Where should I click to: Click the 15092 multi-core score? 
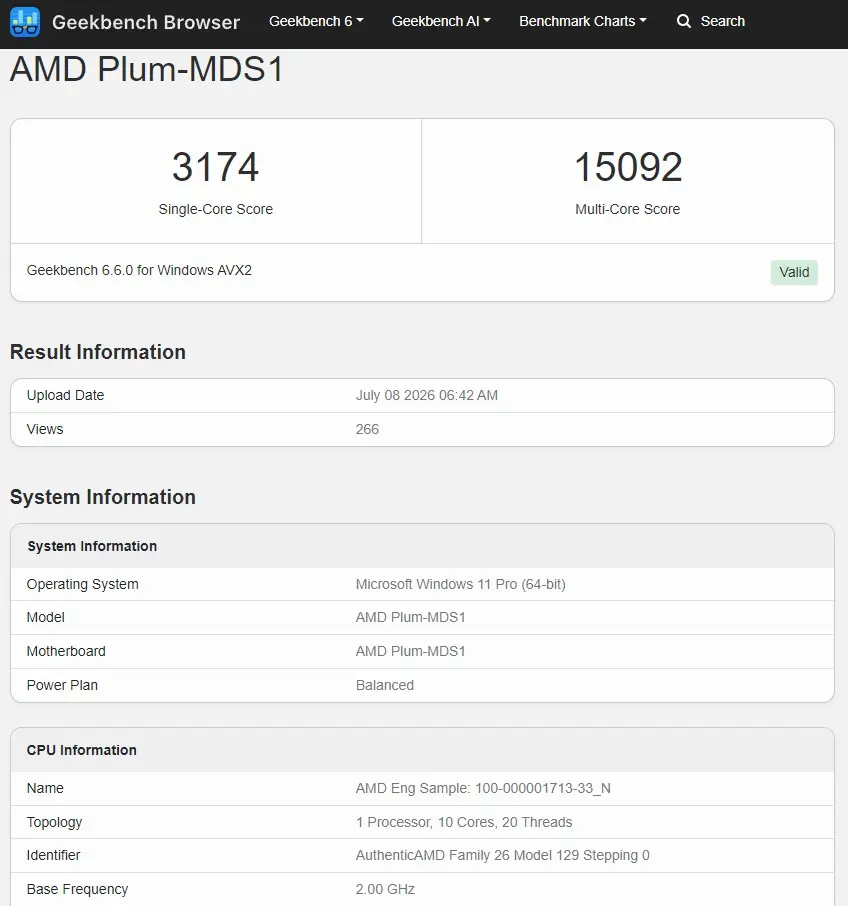coord(628,167)
